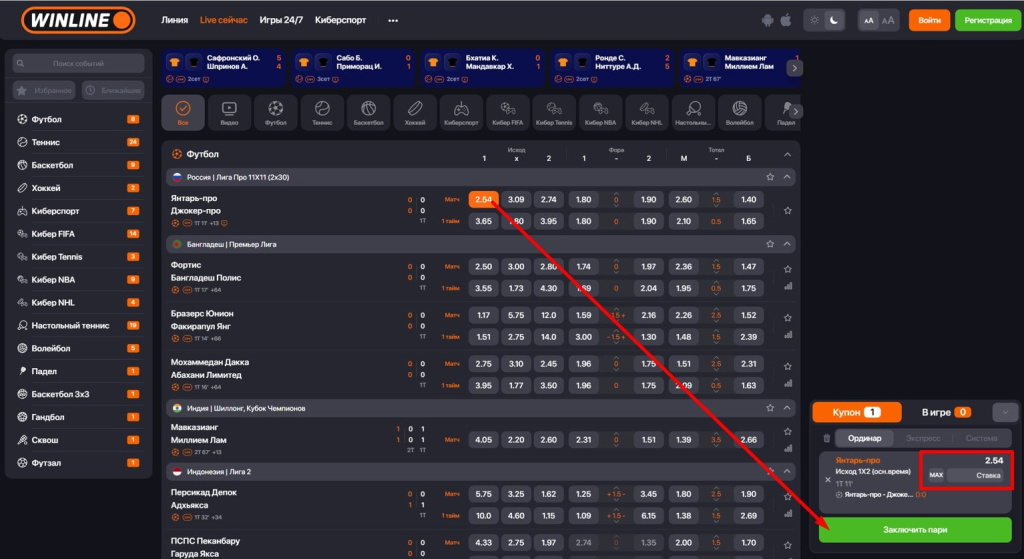Image resolution: width=1024 pixels, height=559 pixels.
Task: Open the Android app download icon
Action: (767, 20)
